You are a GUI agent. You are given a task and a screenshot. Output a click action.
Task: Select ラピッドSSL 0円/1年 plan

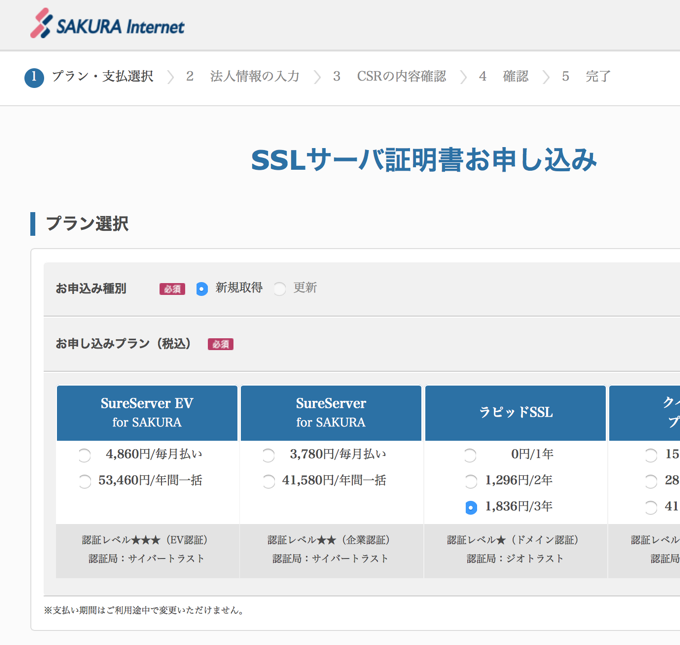(470, 455)
